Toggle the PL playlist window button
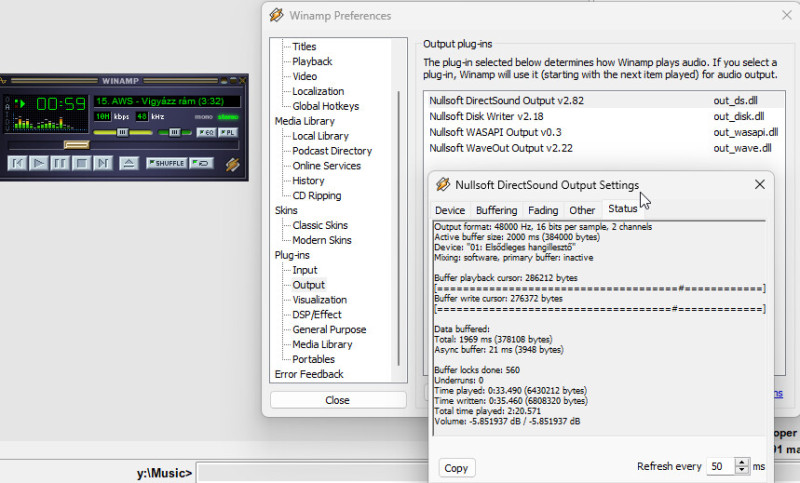800x483 pixels. point(228,133)
